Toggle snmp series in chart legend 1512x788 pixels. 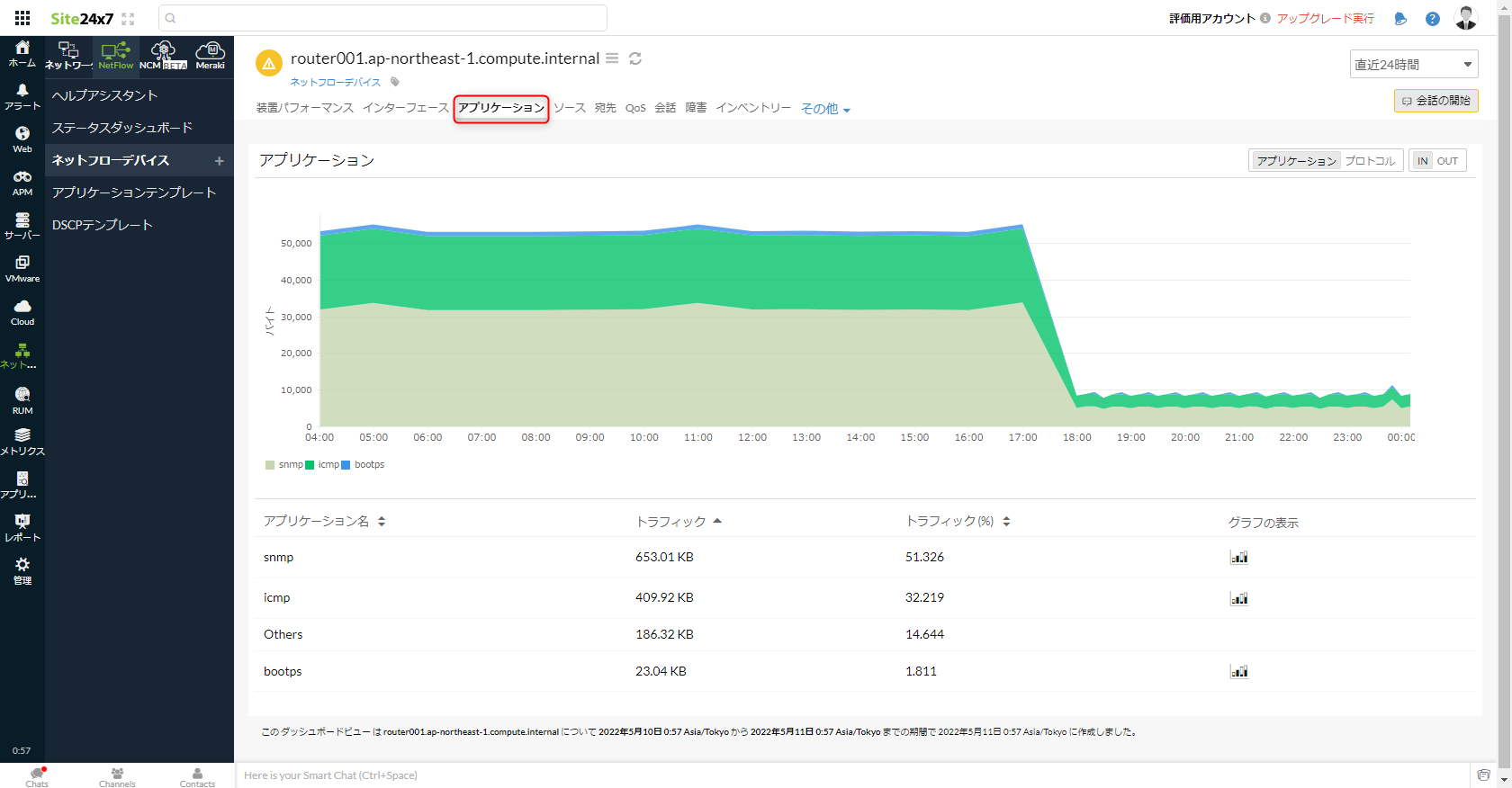pos(284,465)
